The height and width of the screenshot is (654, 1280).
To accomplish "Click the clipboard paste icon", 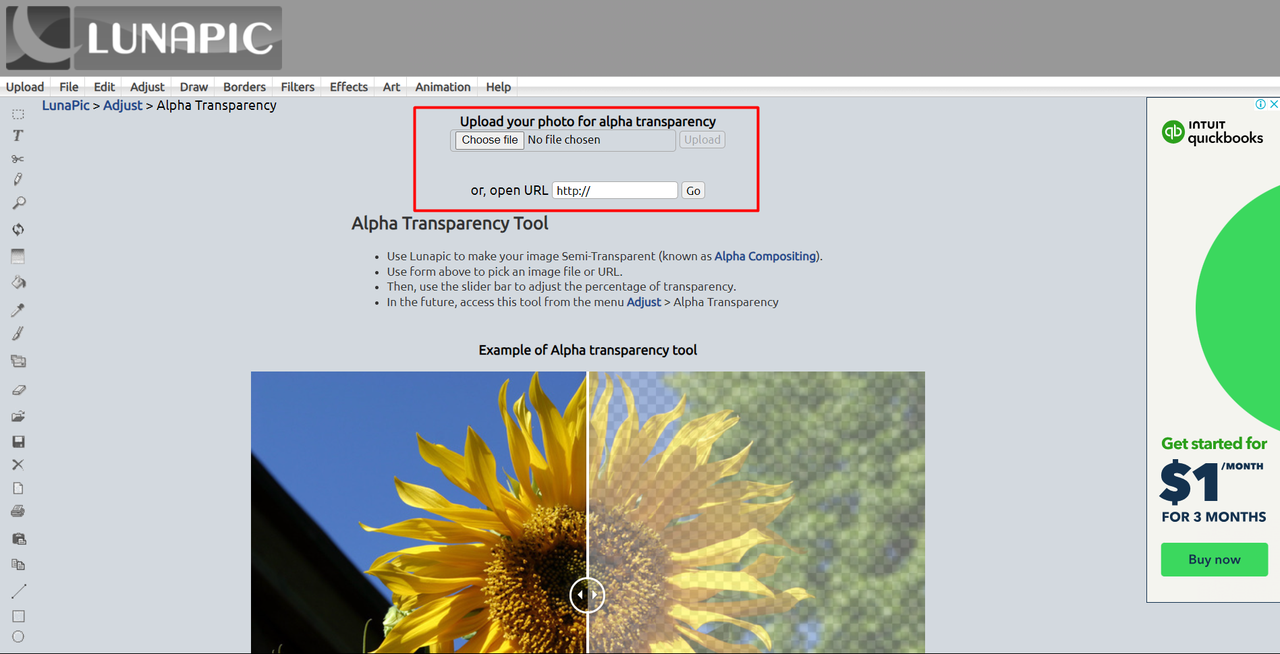I will click(18, 539).
